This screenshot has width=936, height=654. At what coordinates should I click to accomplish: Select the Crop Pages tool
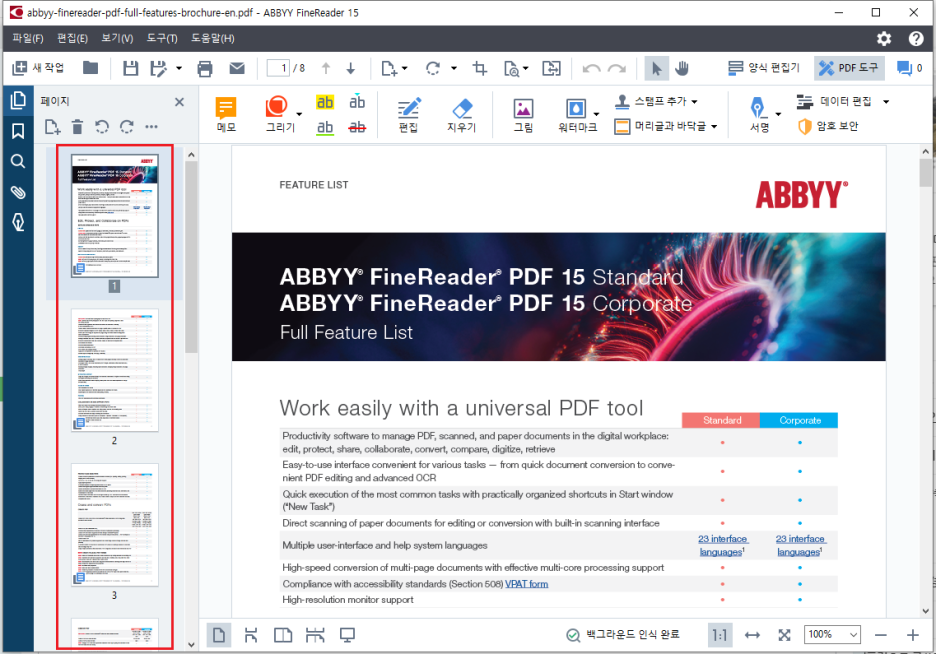click(x=480, y=68)
